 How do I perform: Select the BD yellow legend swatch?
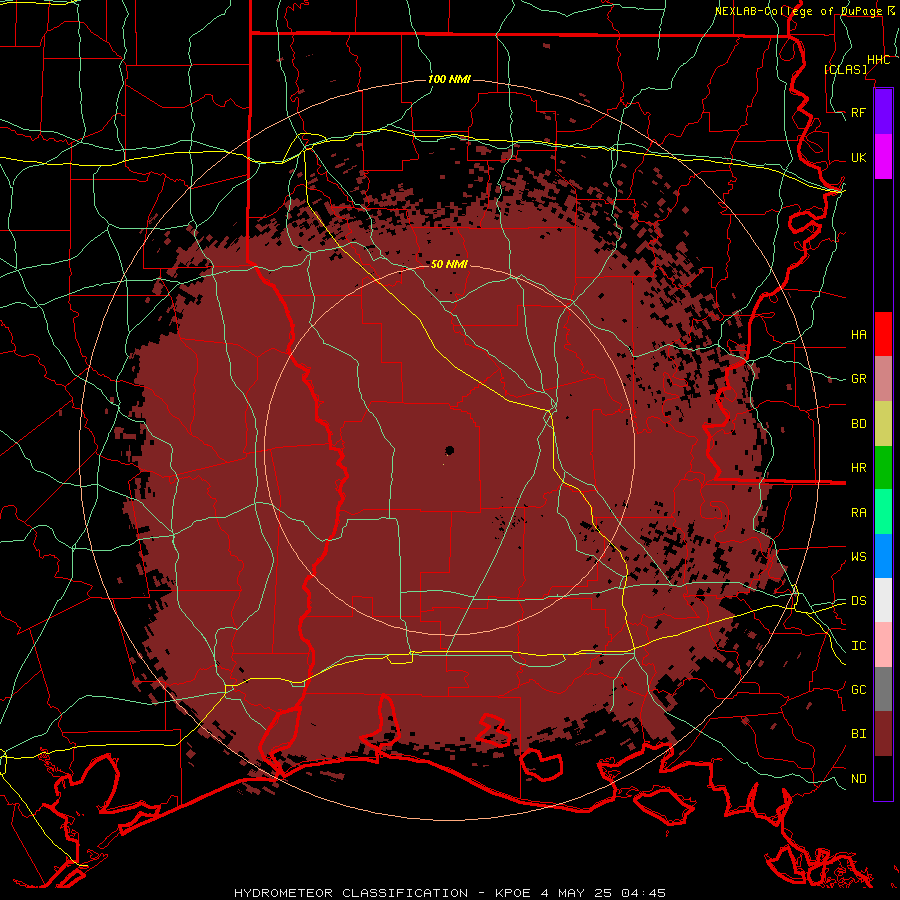[883, 424]
